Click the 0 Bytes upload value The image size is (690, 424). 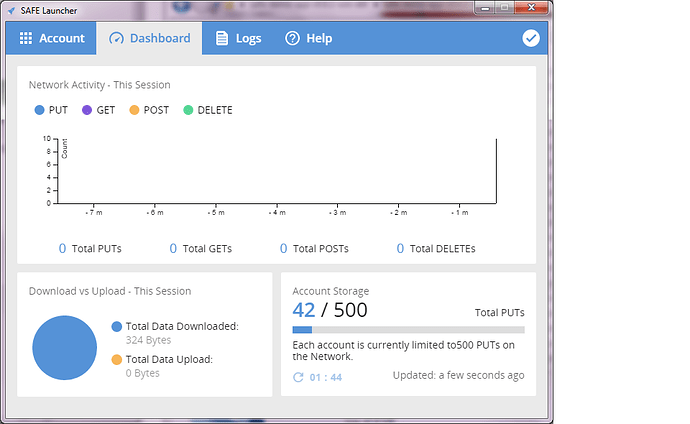143,373
